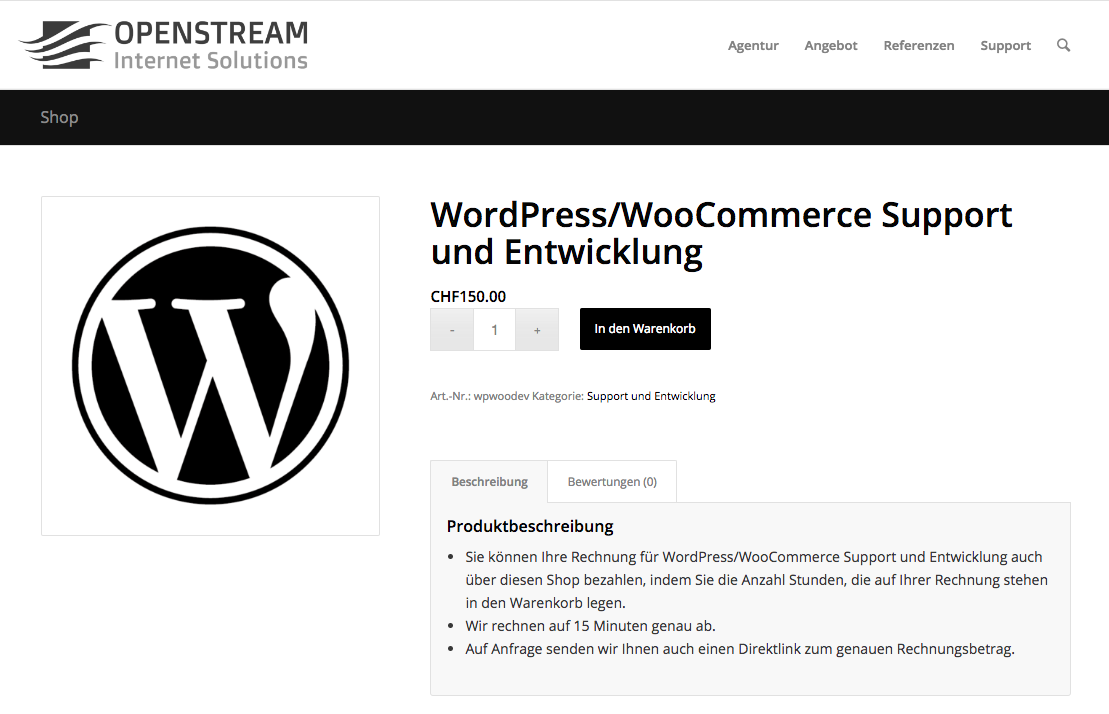The height and width of the screenshot is (714, 1109).
Task: Click the Openstream Internet Solutions logo
Action: [x=163, y=45]
